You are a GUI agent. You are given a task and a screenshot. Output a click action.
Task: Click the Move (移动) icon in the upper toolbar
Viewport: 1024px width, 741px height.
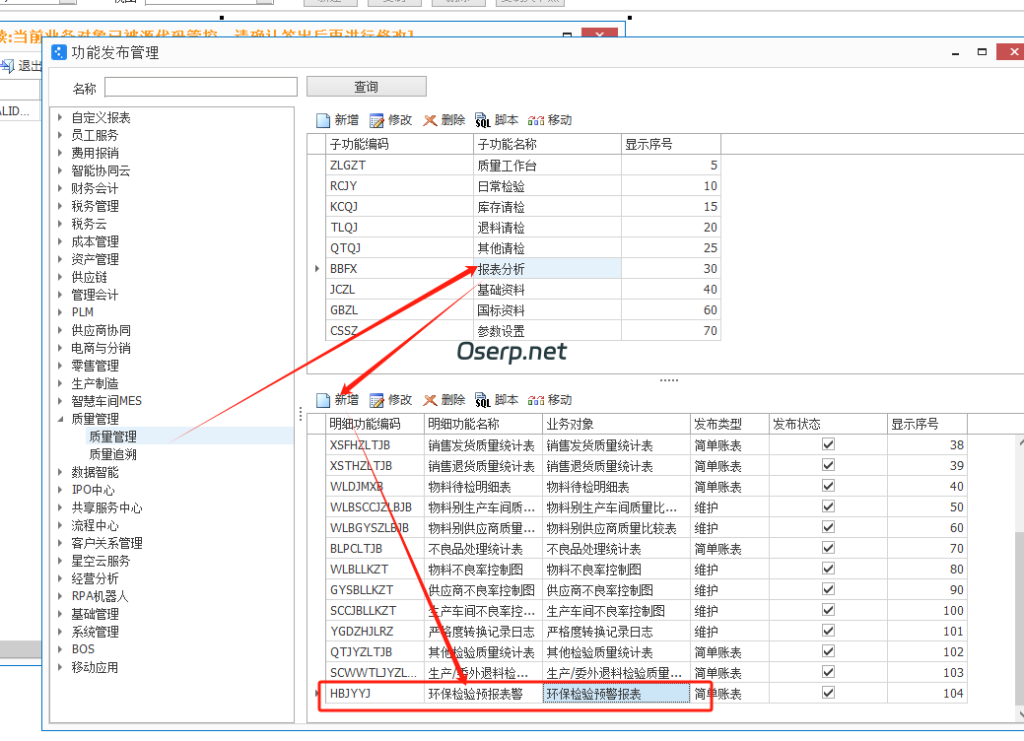pos(548,119)
